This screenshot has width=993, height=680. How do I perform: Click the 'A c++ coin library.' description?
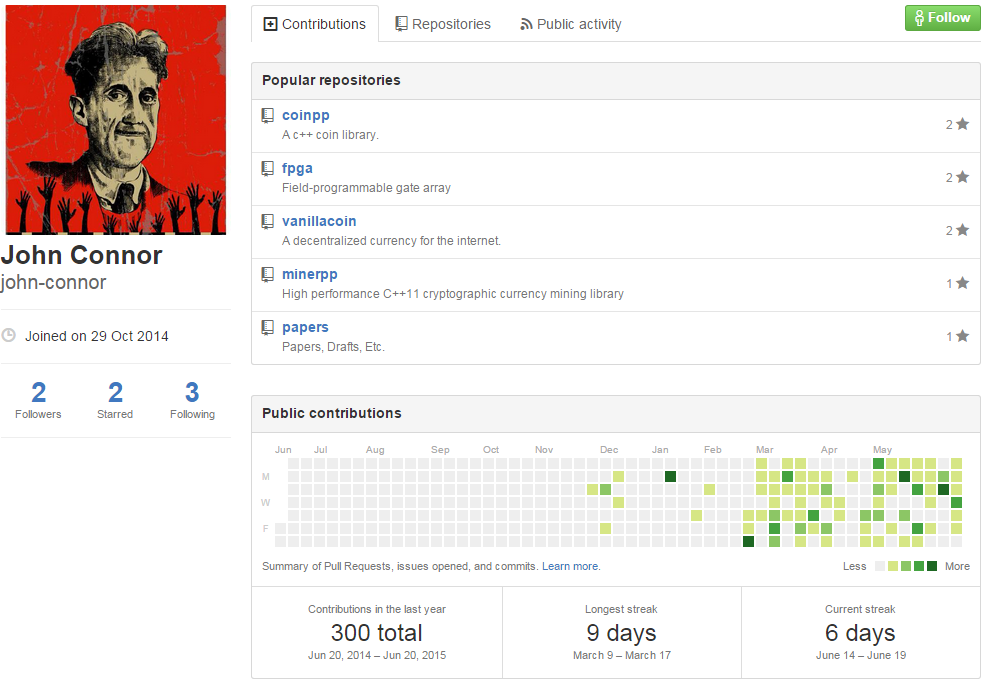[x=331, y=135]
